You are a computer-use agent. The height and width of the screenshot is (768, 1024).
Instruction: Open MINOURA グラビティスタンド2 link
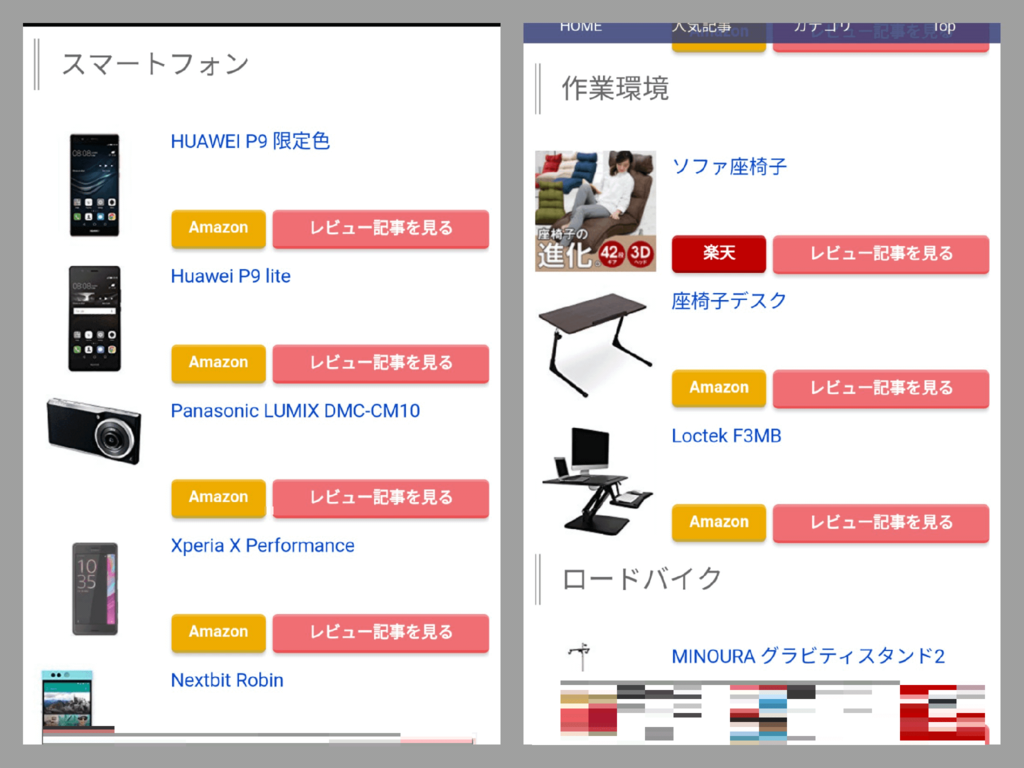coord(808,656)
